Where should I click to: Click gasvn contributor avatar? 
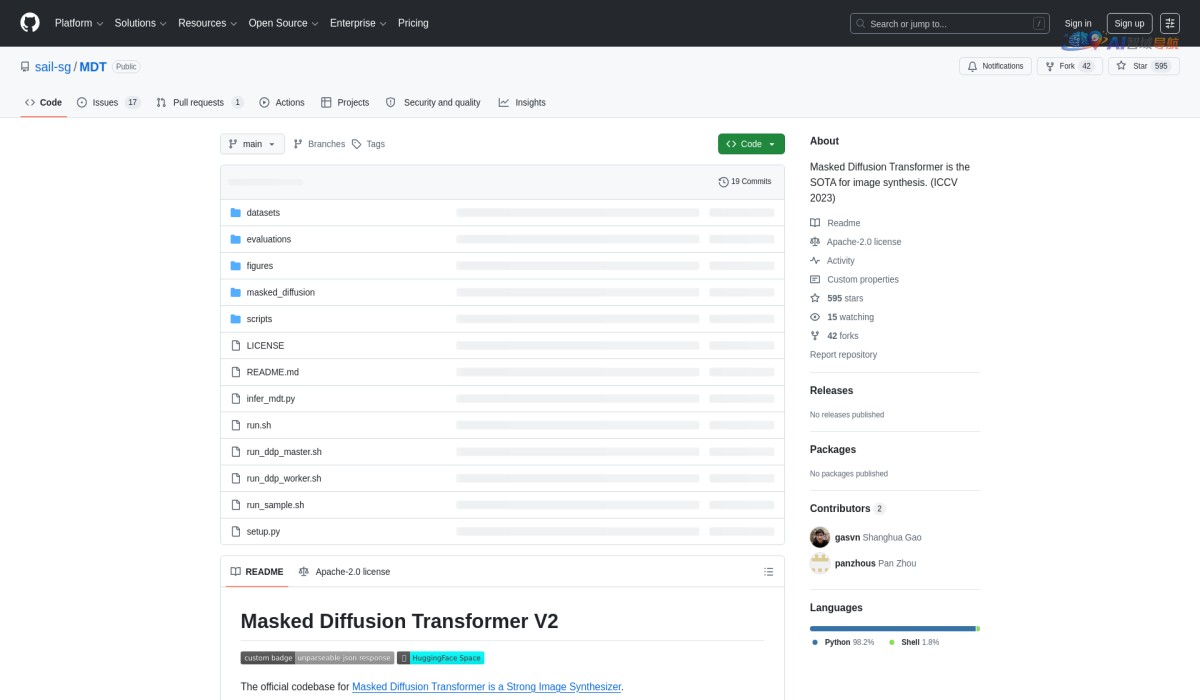tap(820, 537)
